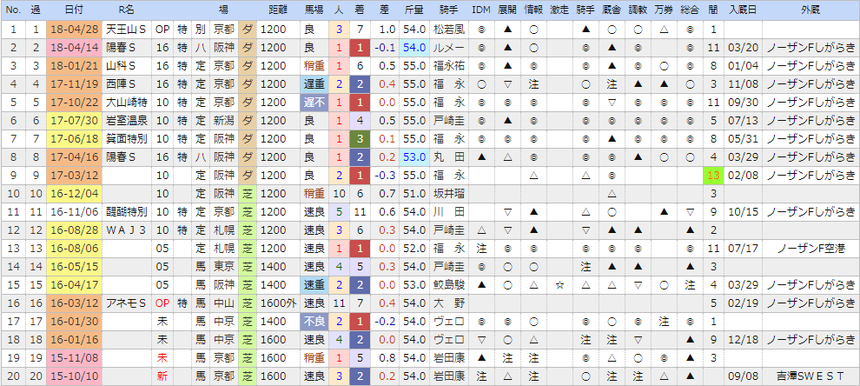Screen dimensions: 860x386
Task: Click the 情報 column header
Action: pyautogui.click(x=534, y=10)
